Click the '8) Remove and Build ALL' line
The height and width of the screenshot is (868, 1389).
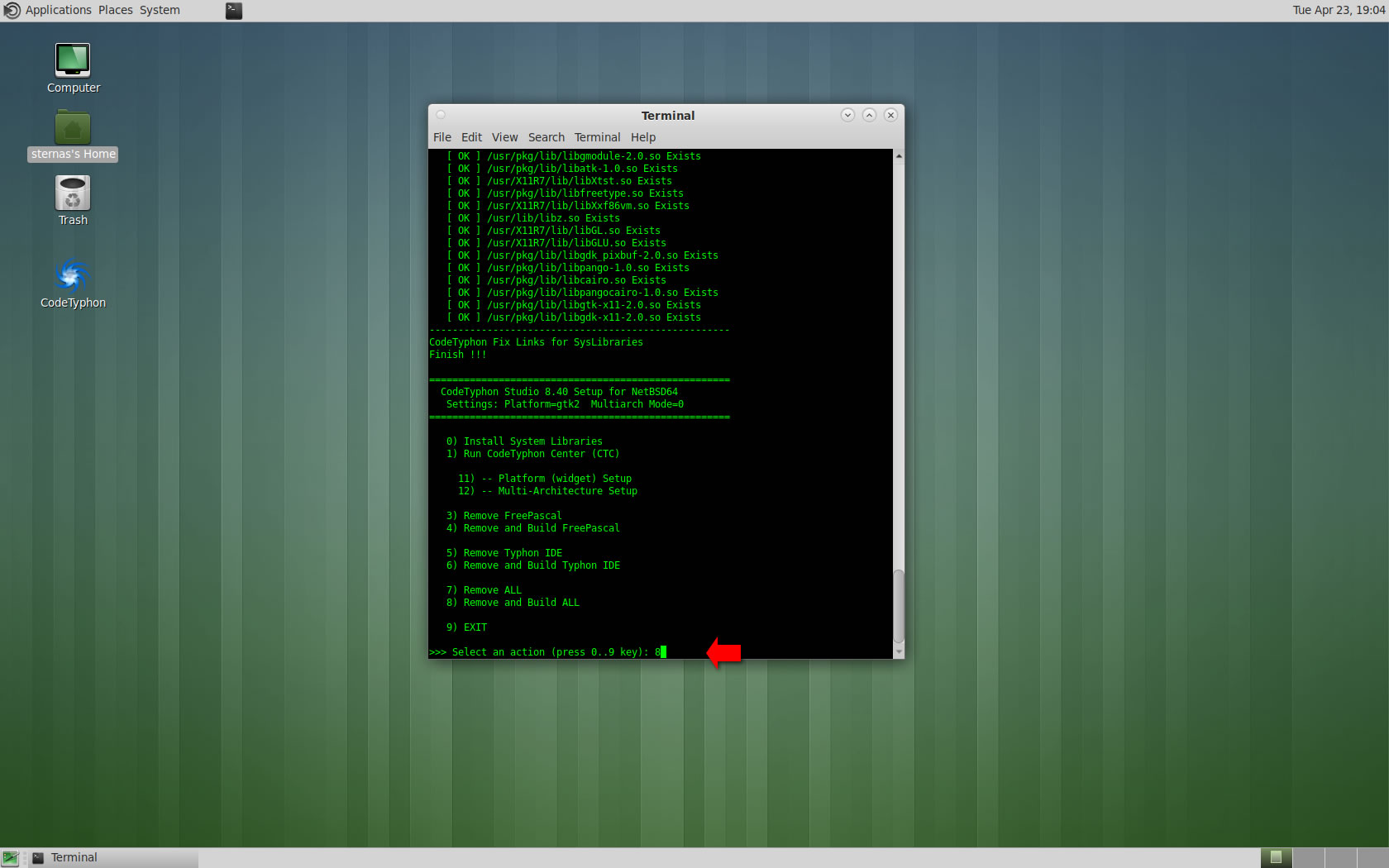click(513, 603)
